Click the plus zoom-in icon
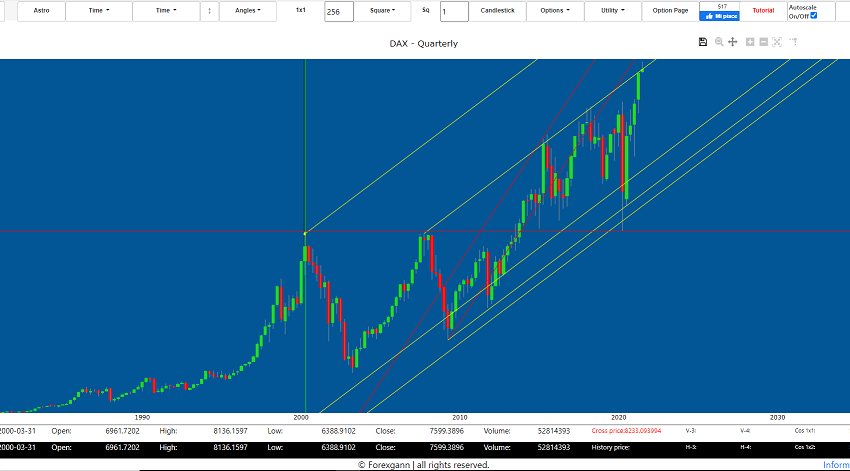Image resolution: width=850 pixels, height=471 pixels. pos(750,42)
